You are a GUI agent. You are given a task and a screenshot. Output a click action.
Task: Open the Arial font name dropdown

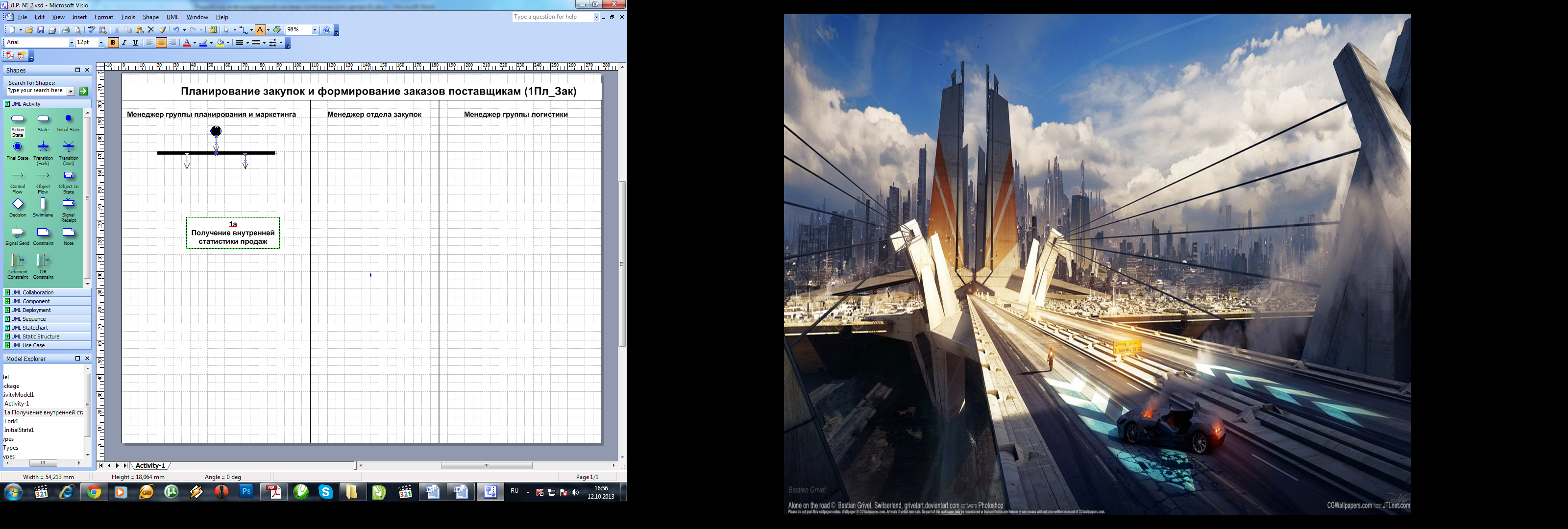click(x=71, y=43)
